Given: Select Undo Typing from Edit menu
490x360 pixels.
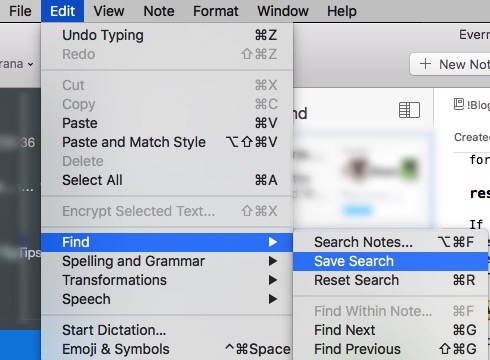Looking at the screenshot, I should click(x=167, y=35).
